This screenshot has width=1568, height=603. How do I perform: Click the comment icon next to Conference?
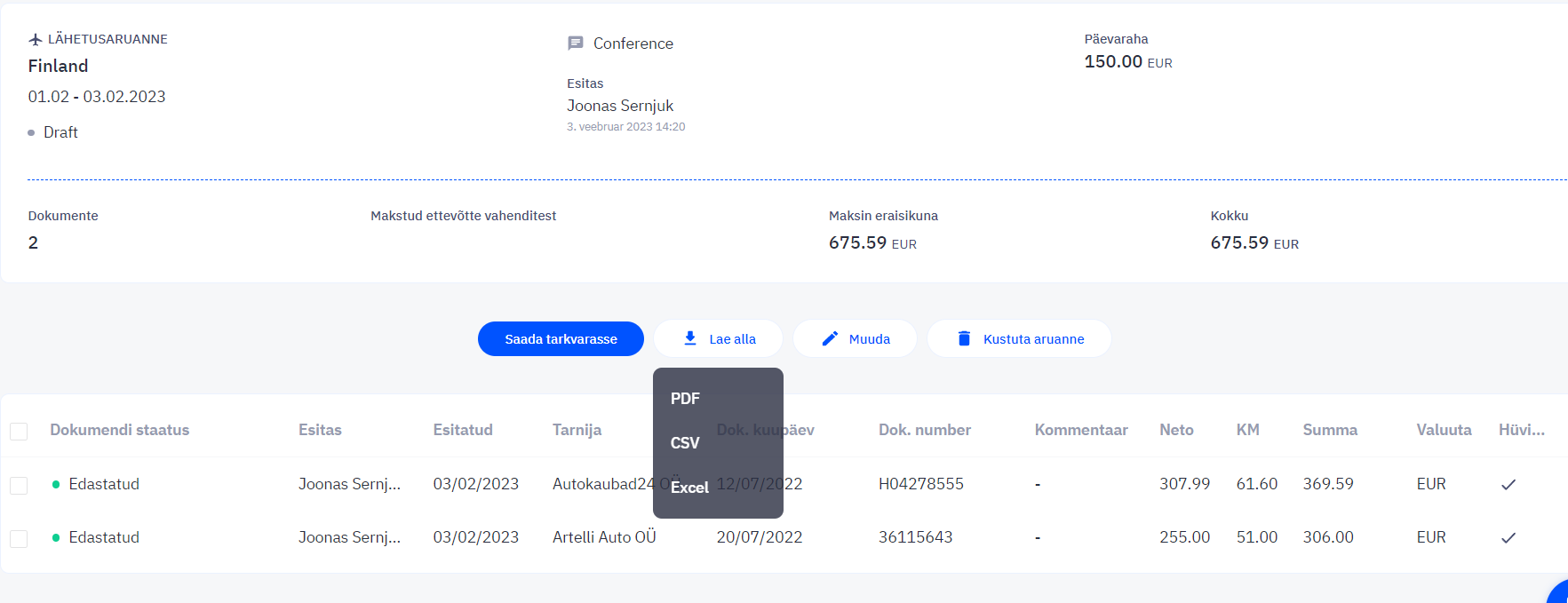point(576,44)
